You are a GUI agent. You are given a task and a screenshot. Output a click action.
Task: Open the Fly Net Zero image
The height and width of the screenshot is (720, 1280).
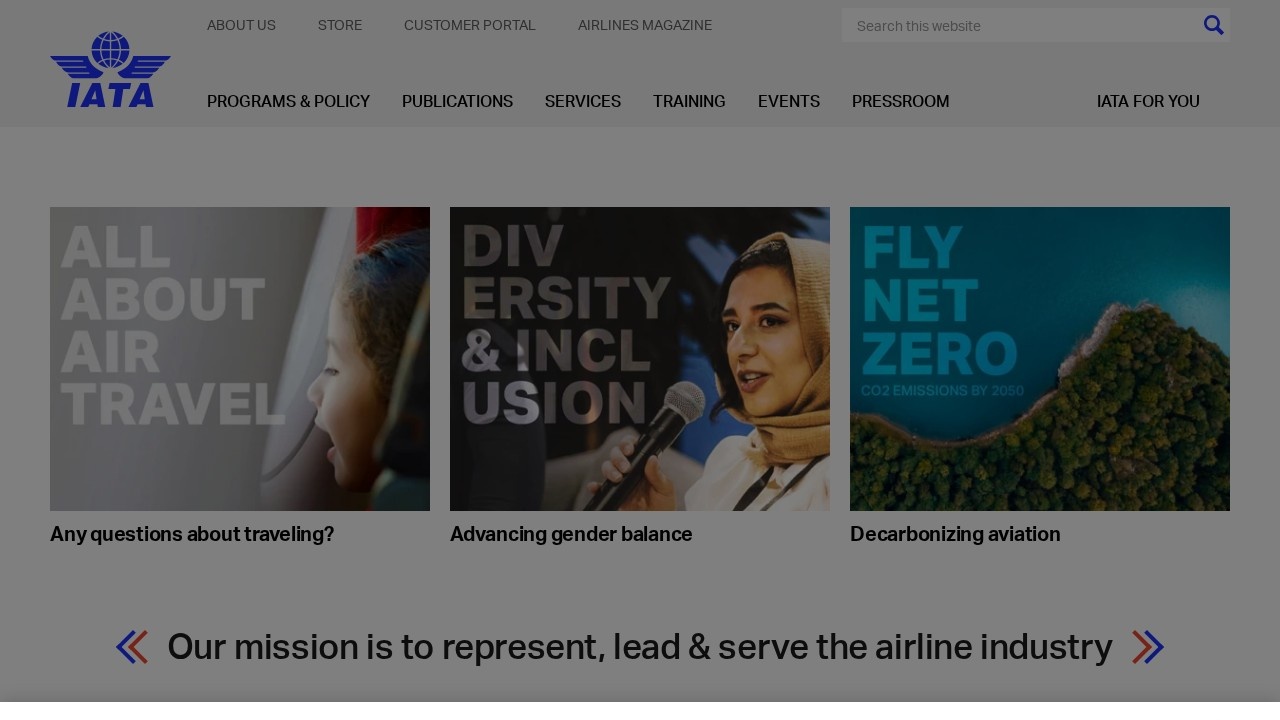[x=1040, y=359]
